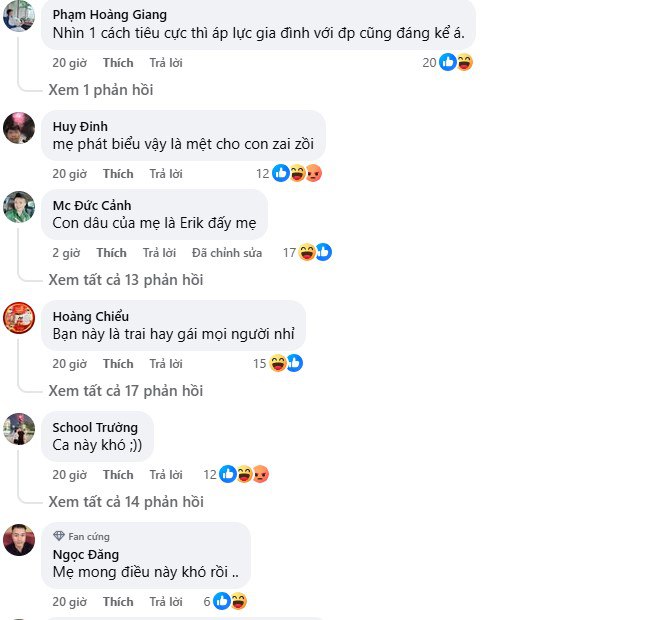
Task: Toggle Thích on Hoàng Chiều's comment
Action: (117, 364)
